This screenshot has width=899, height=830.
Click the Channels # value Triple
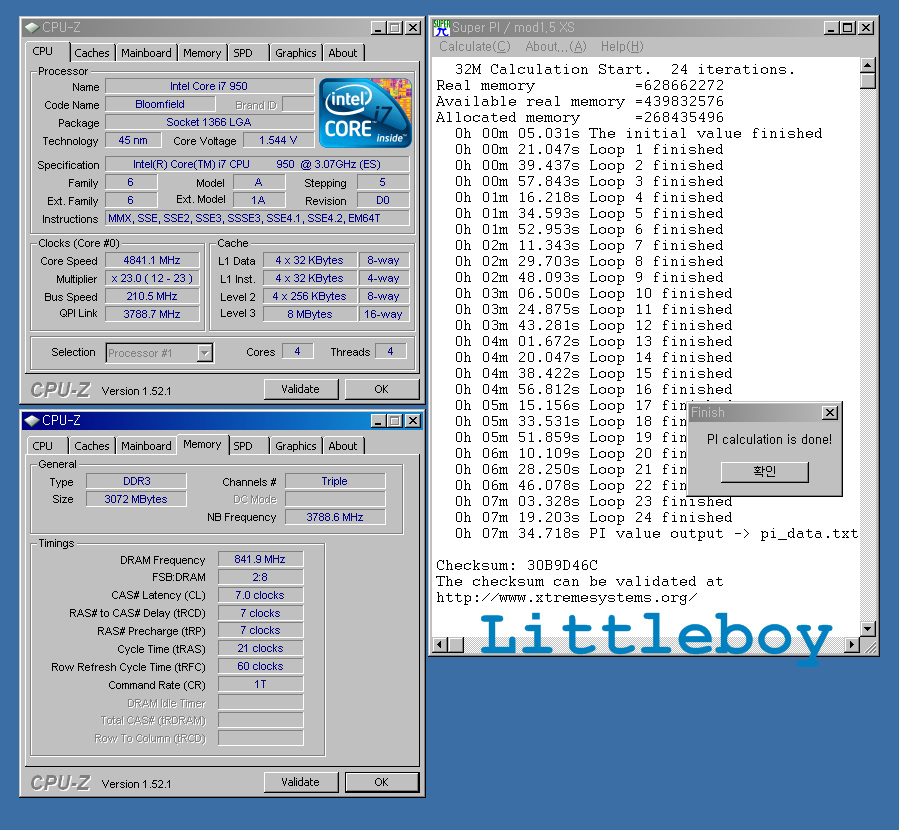335,481
